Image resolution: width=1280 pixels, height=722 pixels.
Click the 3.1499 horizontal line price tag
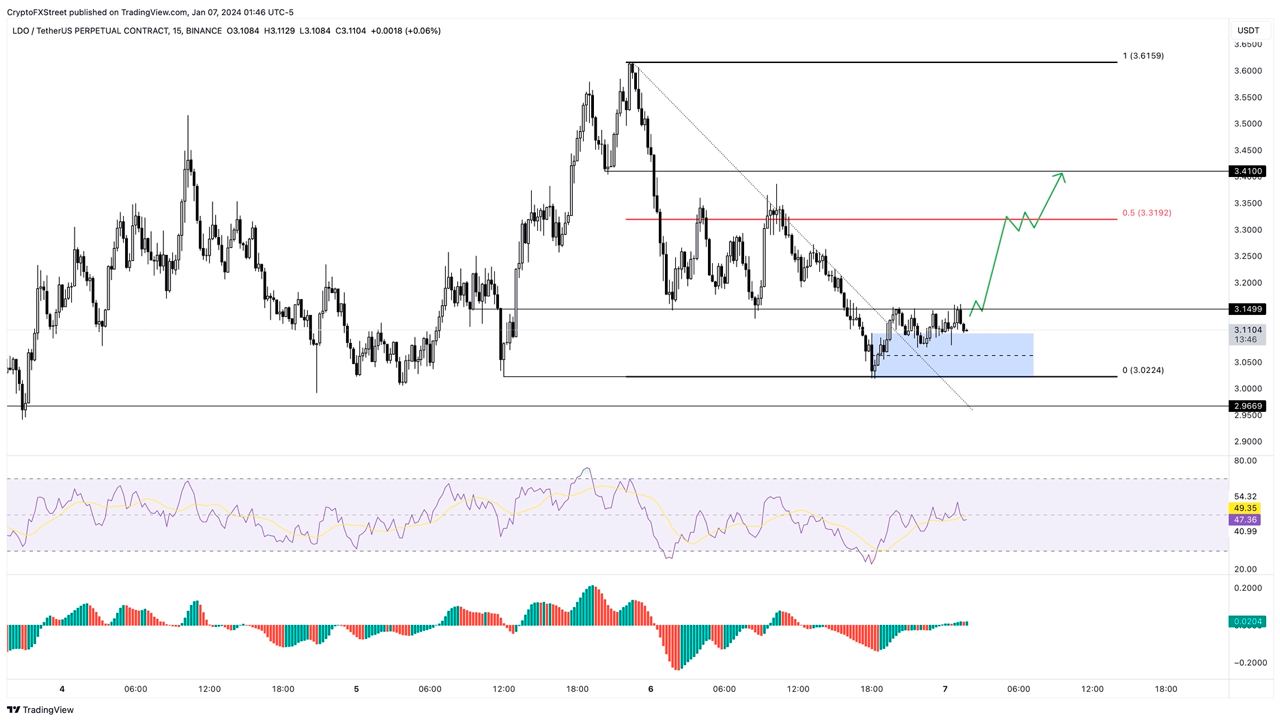[x=1248, y=309]
